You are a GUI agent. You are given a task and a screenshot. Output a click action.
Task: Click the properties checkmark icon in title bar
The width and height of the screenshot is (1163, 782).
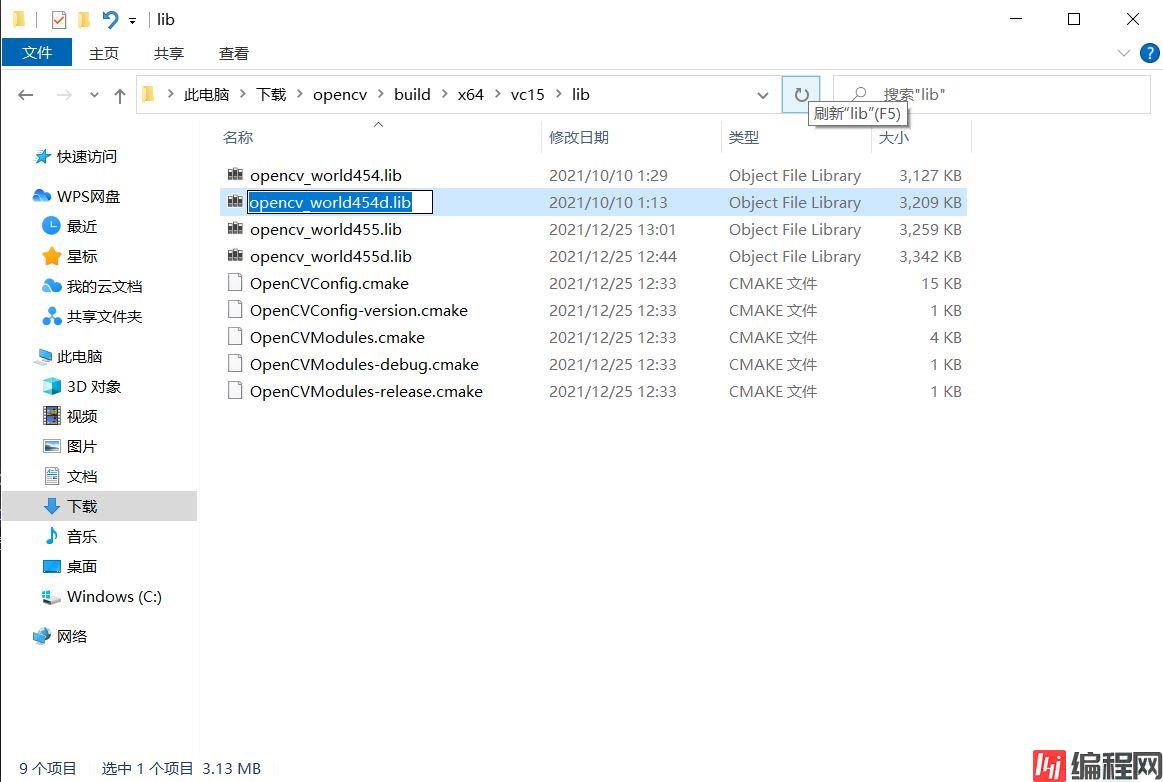point(59,19)
